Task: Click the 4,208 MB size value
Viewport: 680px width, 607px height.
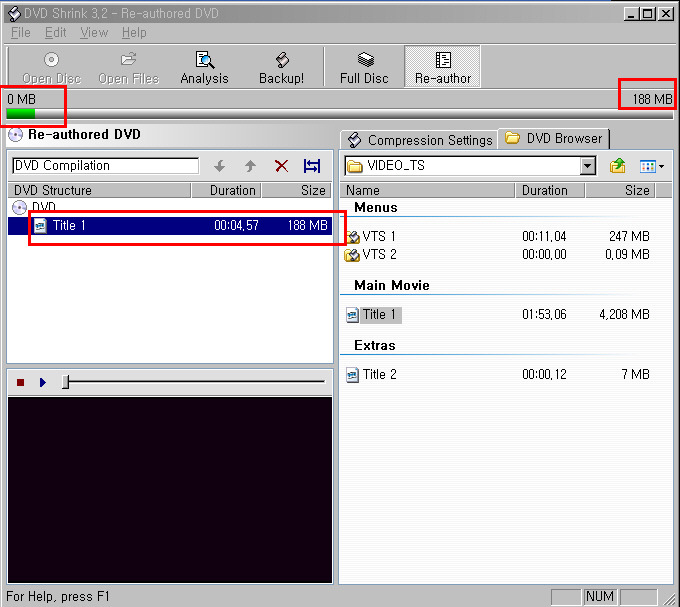Action: coord(624,315)
